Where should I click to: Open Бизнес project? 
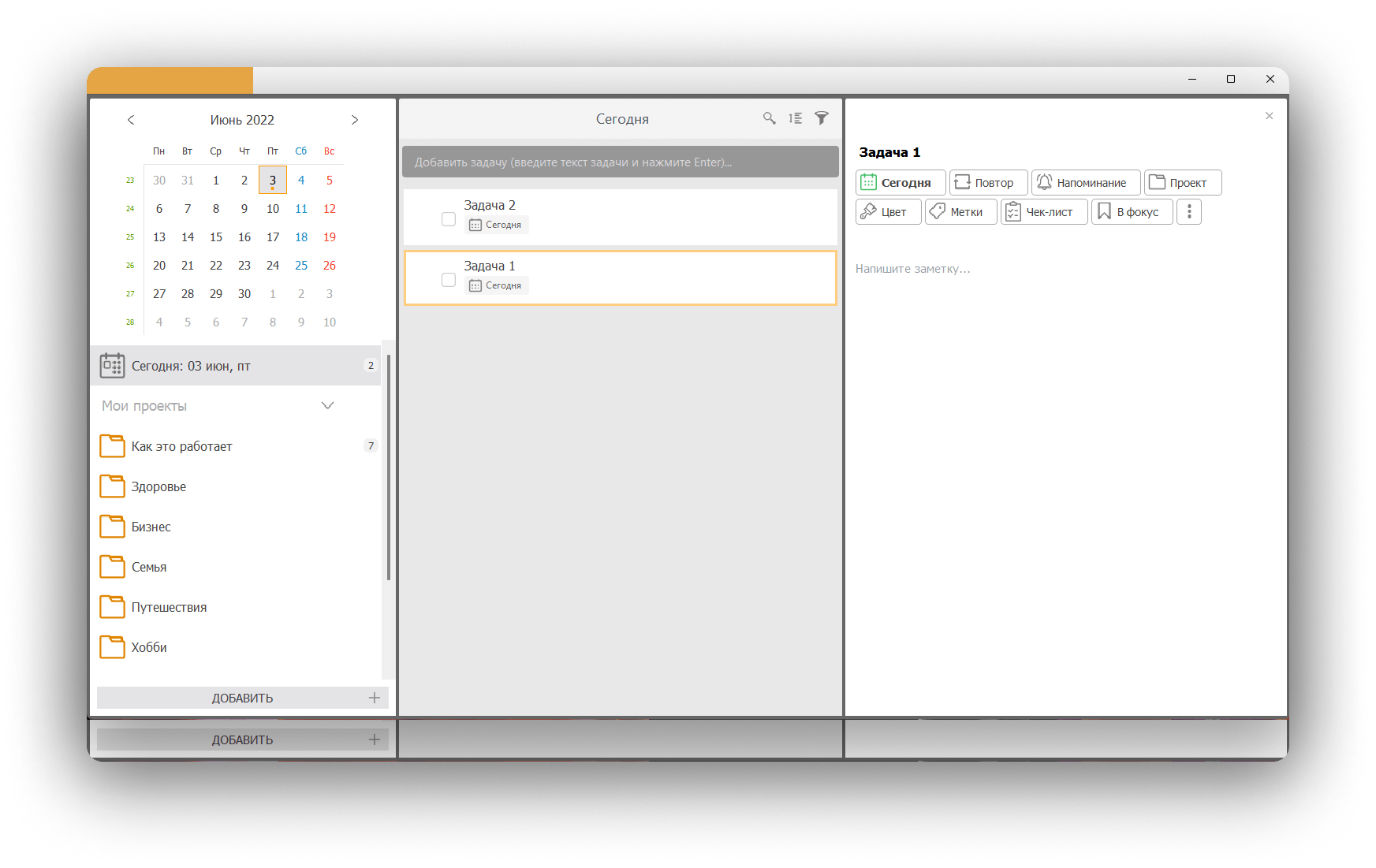coord(236,527)
